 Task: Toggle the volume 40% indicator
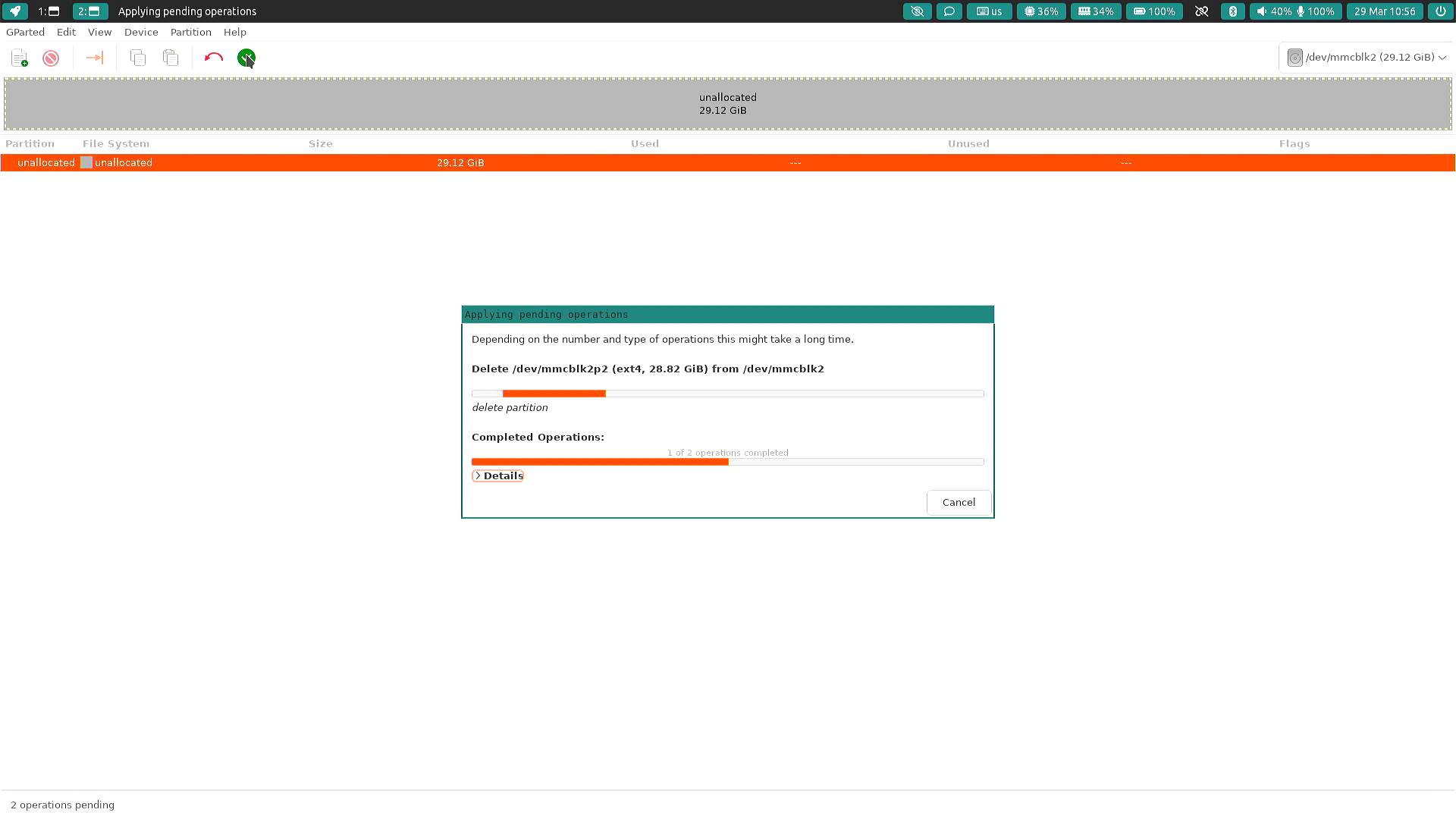pos(1272,11)
